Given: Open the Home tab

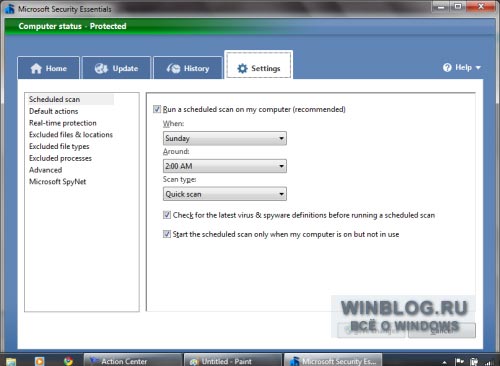Looking at the screenshot, I should pos(49,68).
